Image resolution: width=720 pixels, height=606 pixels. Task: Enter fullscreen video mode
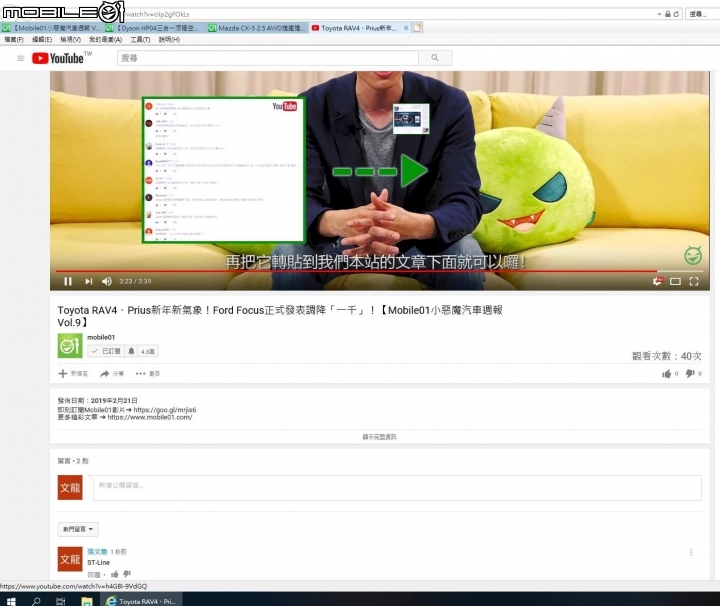(694, 281)
